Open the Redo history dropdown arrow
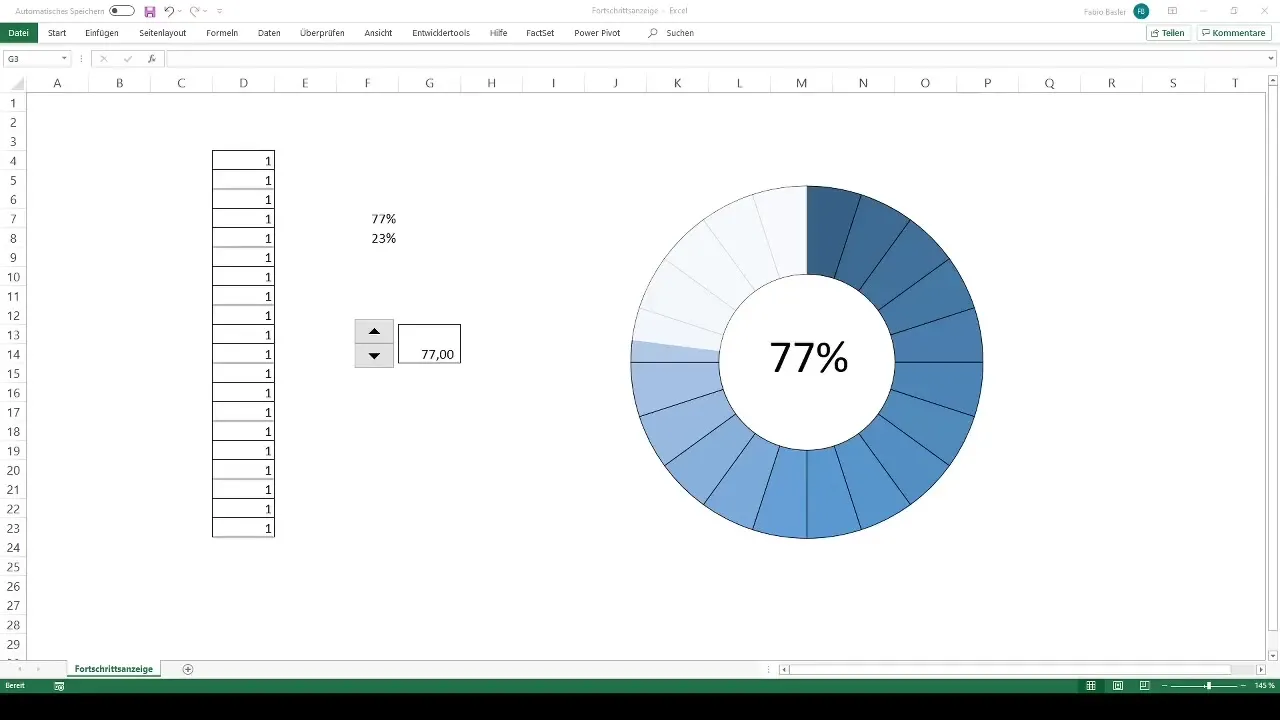This screenshot has height=720, width=1280. click(205, 11)
